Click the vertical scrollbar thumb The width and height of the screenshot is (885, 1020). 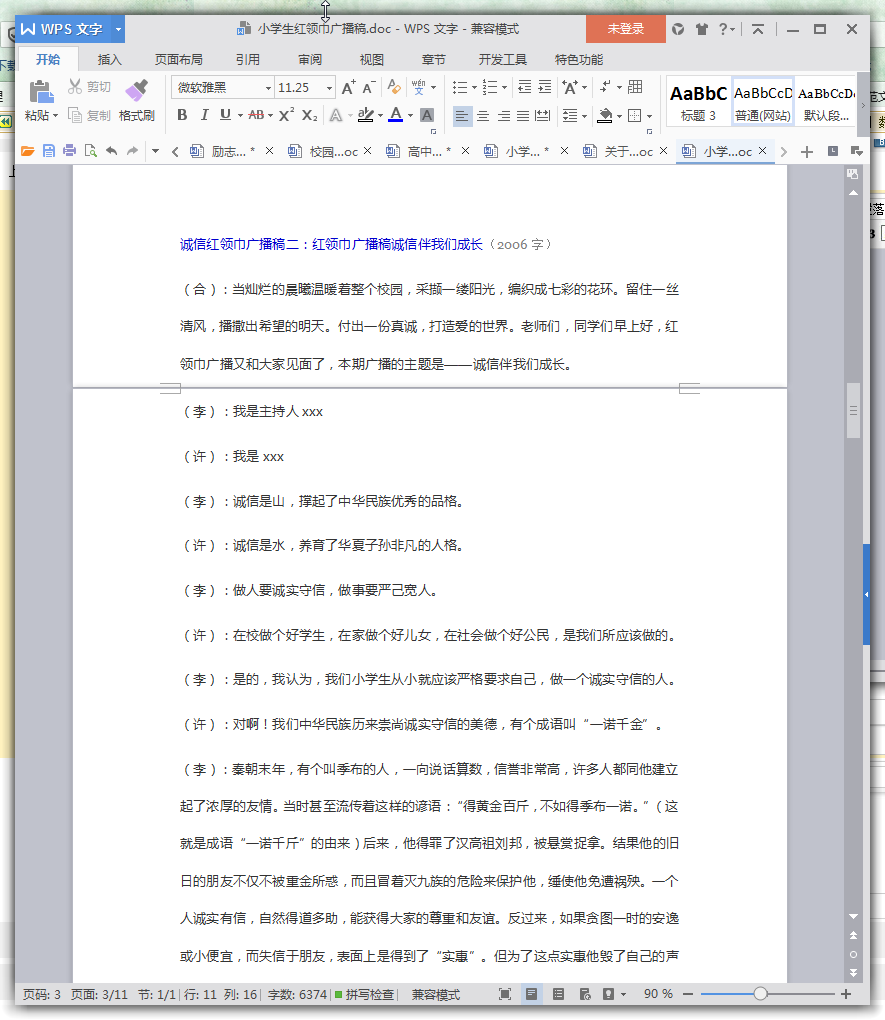coord(853,410)
